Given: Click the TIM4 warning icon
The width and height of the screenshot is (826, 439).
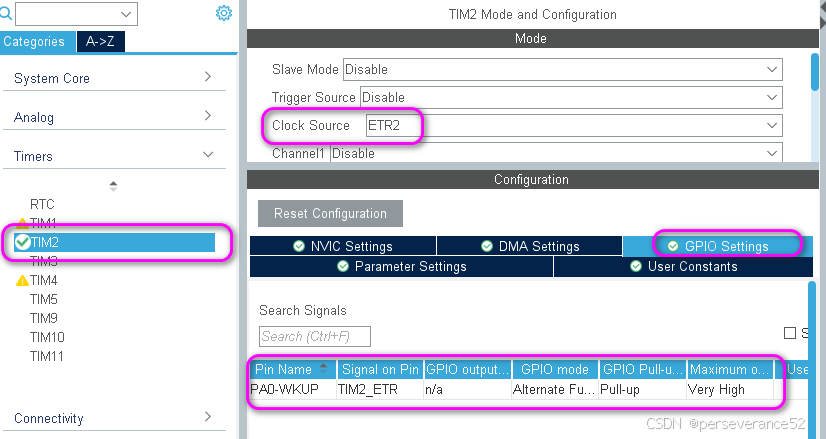Looking at the screenshot, I should click(22, 281).
